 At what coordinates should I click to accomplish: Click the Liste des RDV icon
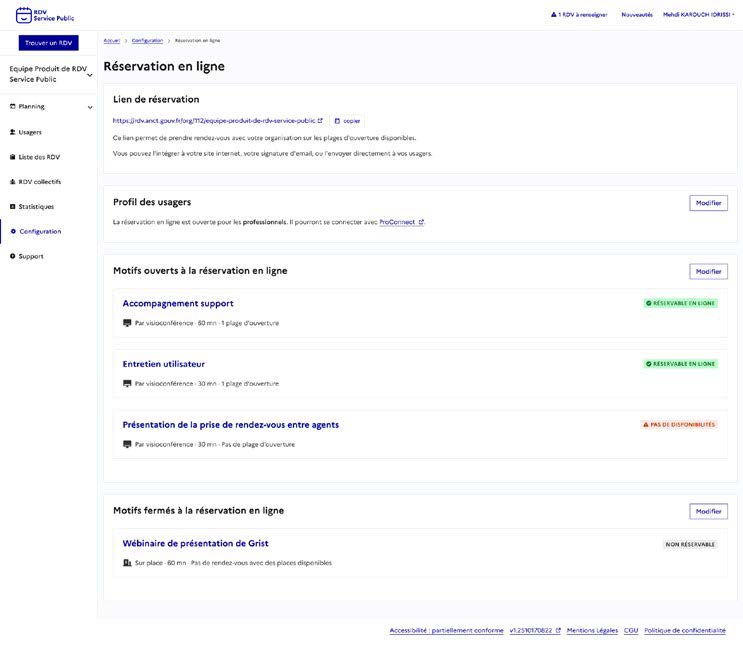pyautogui.click(x=13, y=157)
